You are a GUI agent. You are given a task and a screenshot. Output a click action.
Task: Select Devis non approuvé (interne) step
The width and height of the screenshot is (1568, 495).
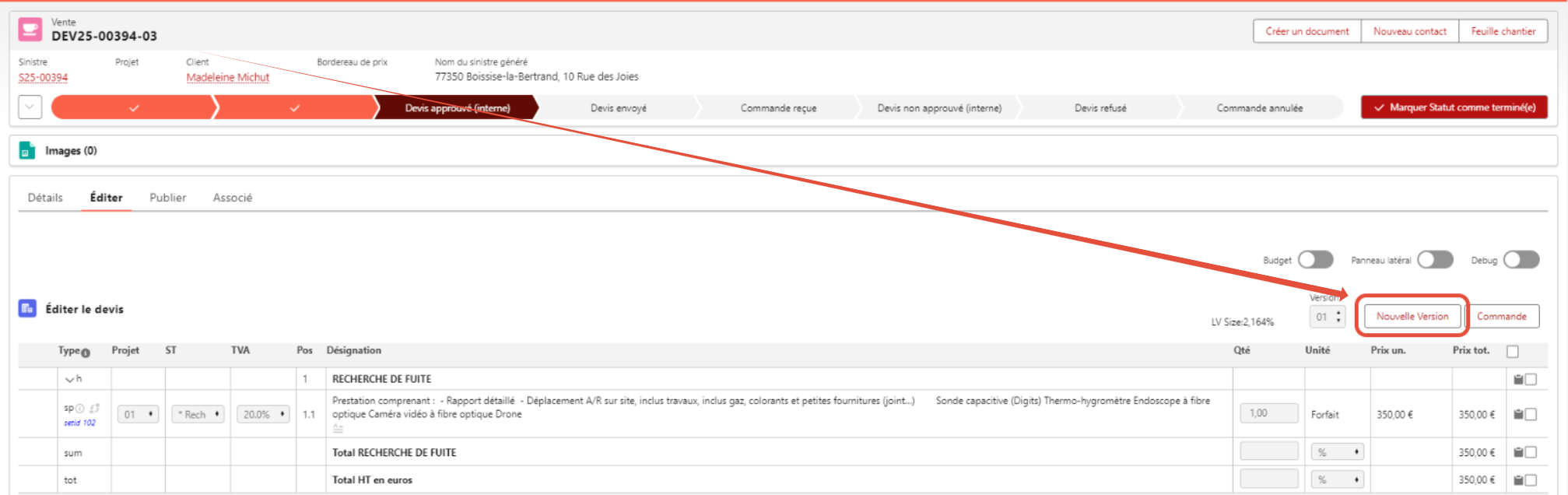point(939,108)
